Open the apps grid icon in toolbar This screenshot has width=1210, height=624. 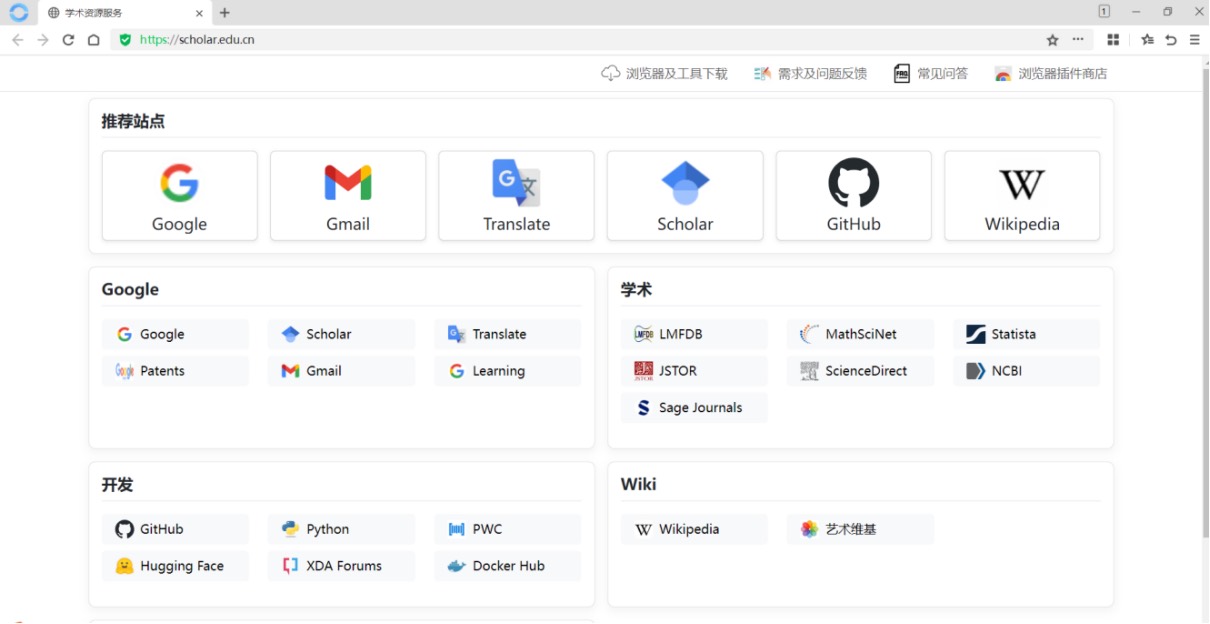tap(1113, 40)
